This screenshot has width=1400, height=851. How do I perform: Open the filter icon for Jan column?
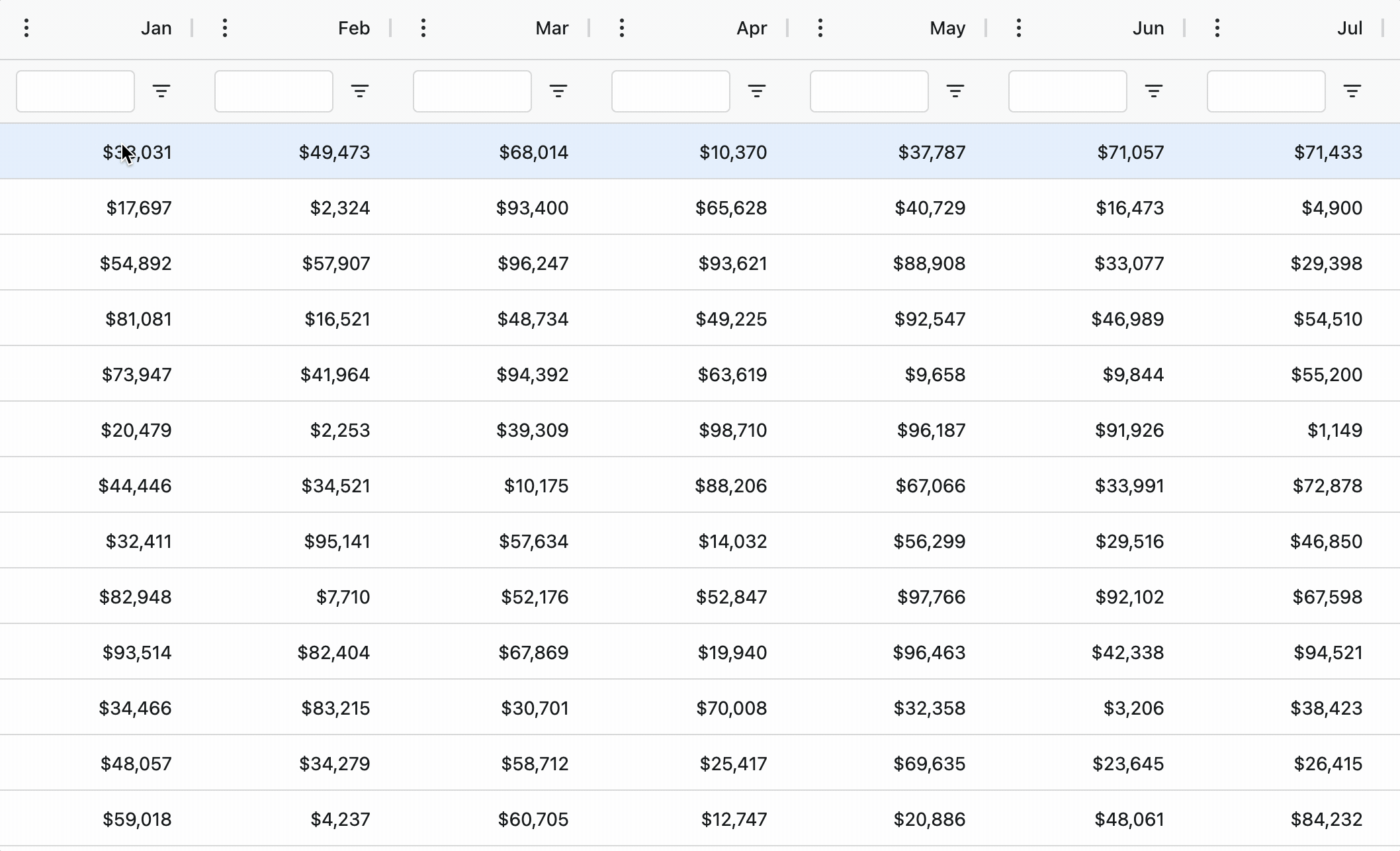(x=161, y=91)
